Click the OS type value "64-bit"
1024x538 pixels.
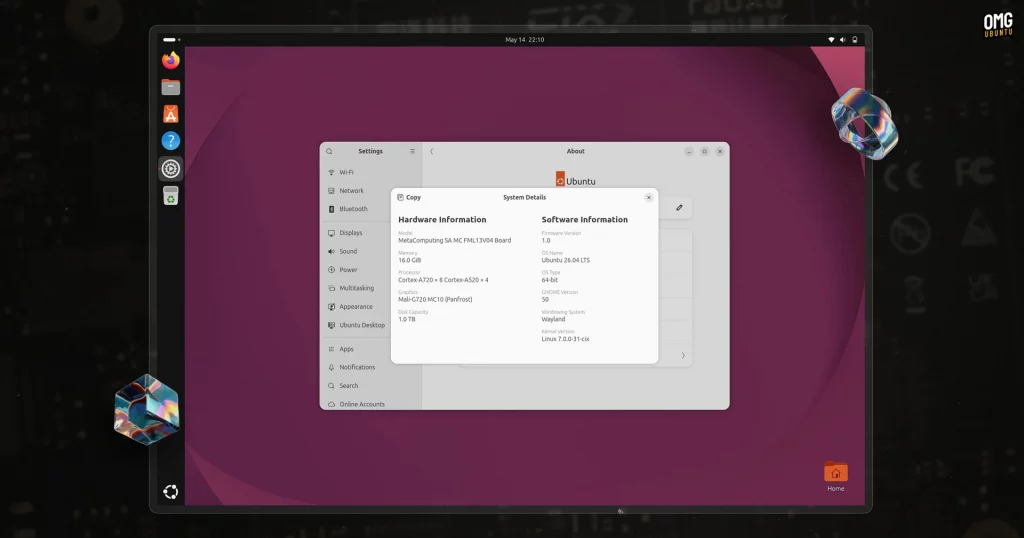click(550, 280)
